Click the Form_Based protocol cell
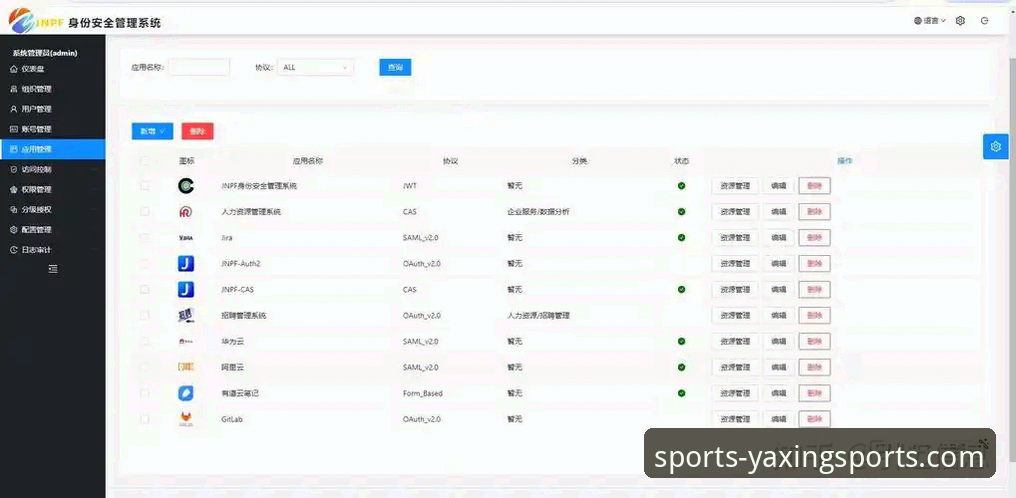 (422, 393)
